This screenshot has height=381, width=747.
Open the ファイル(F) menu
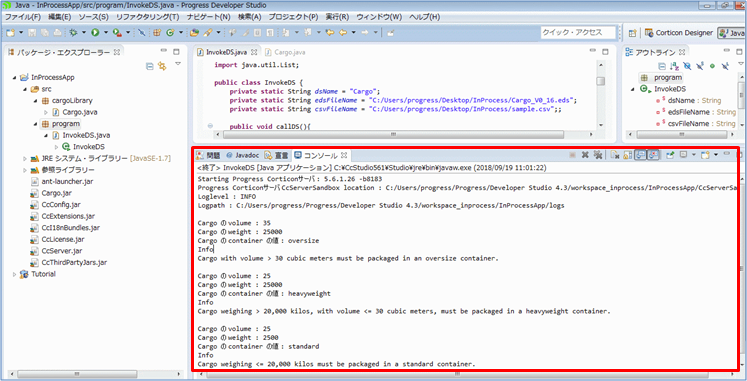click(x=22, y=17)
